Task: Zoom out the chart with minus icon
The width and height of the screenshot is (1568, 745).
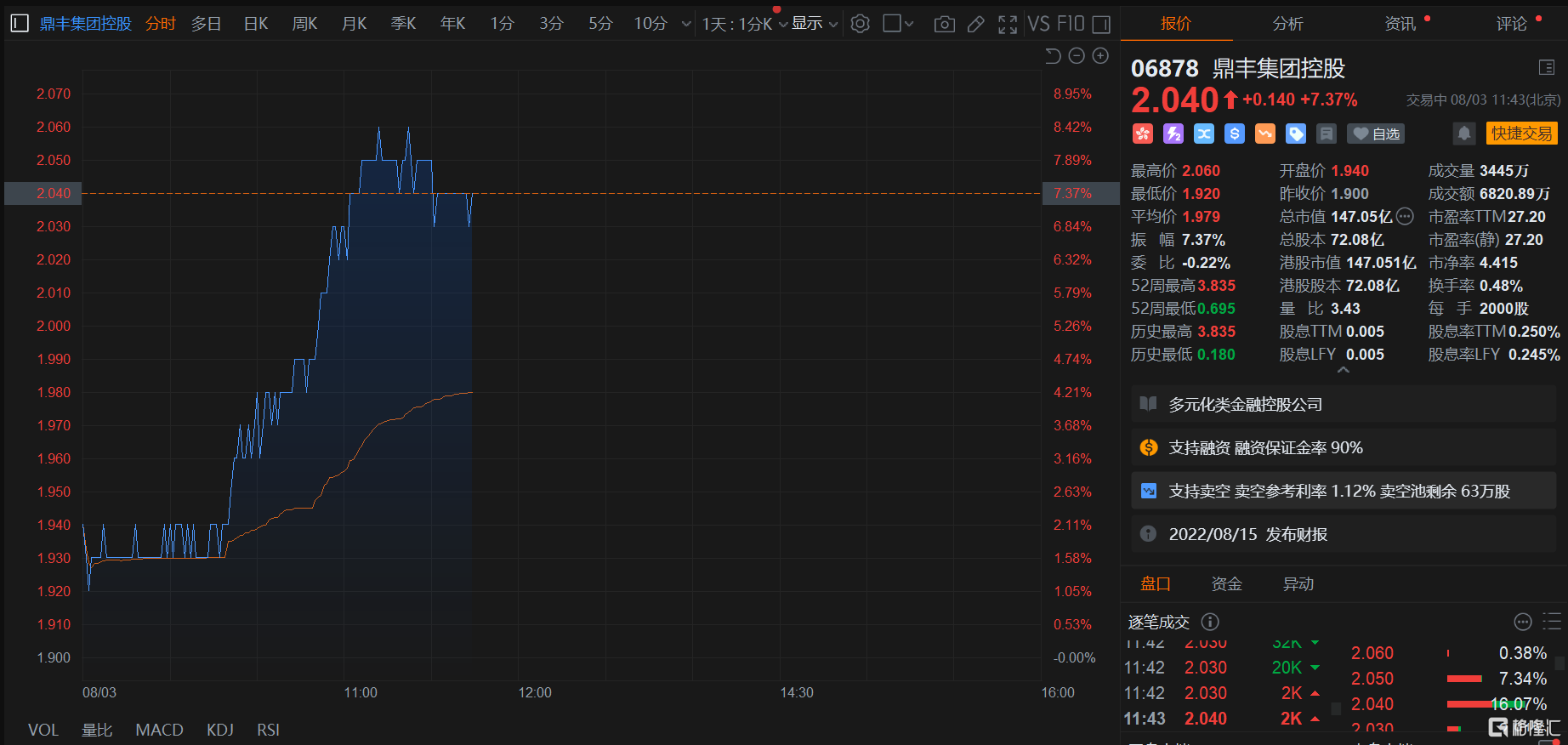Action: pyautogui.click(x=1077, y=56)
